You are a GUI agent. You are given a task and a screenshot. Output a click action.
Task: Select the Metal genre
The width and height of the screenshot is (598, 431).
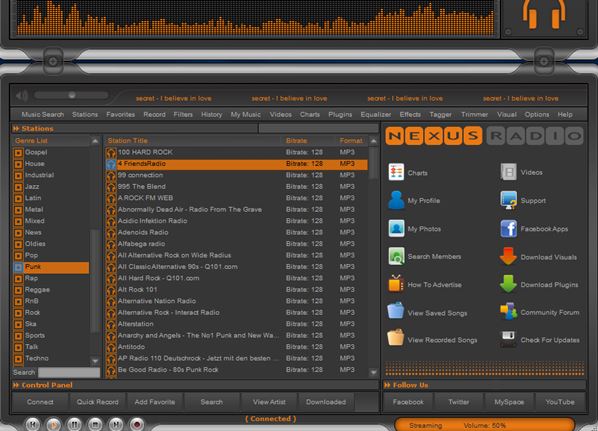point(34,209)
